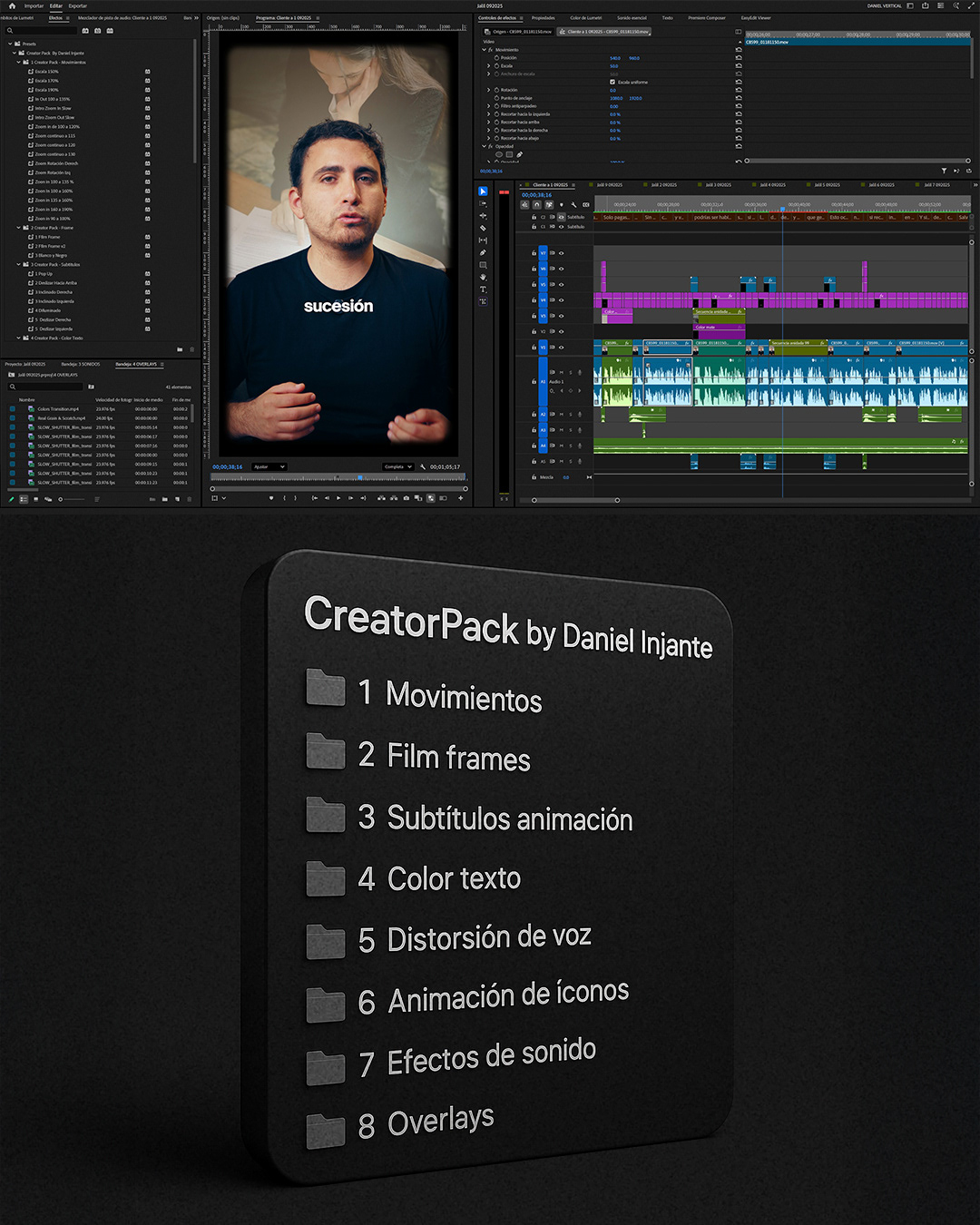
Task: Switch to Jalil 3 092025 sequence tab
Action: click(719, 185)
